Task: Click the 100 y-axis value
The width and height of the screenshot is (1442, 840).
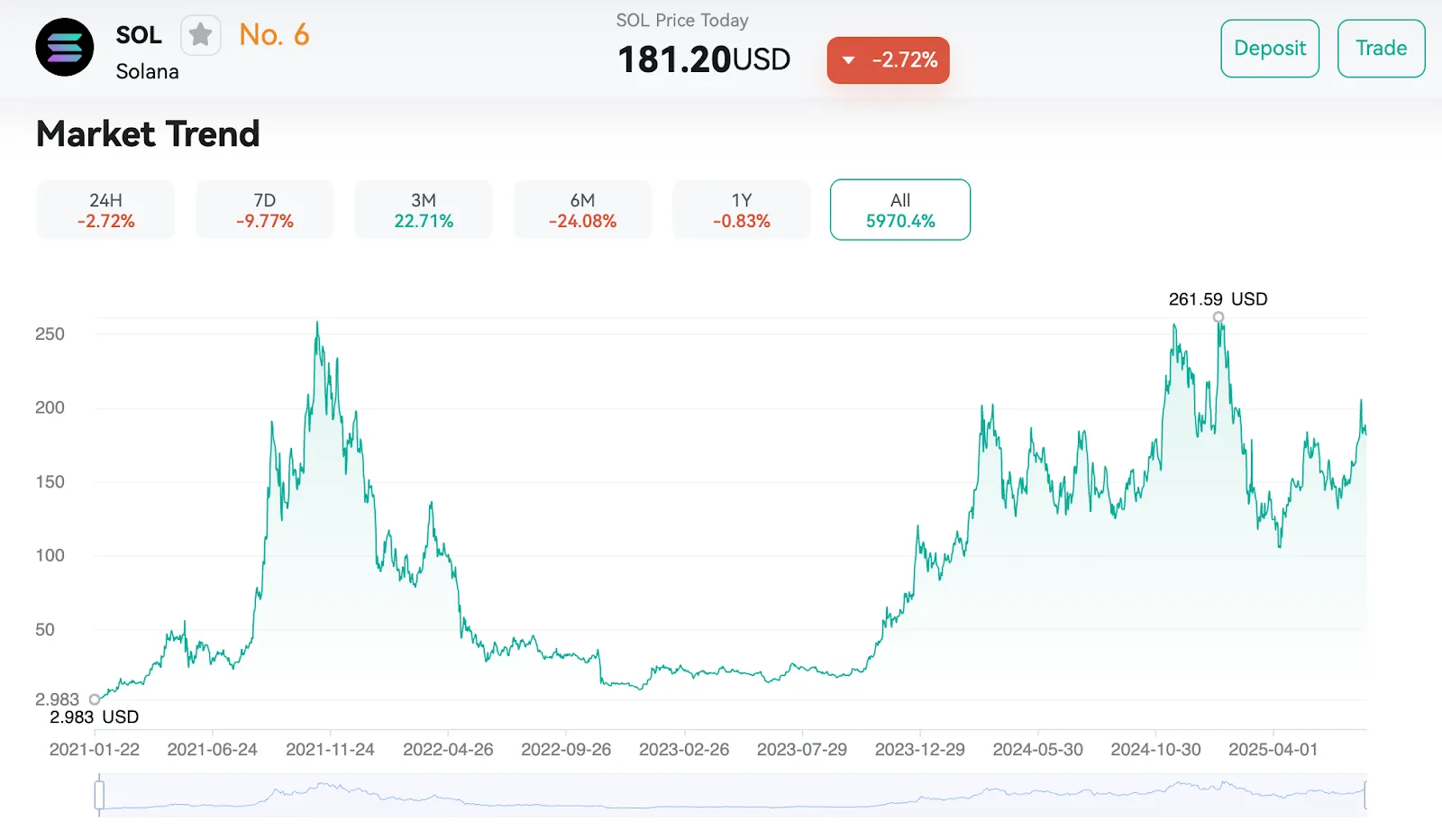Action: coord(50,556)
